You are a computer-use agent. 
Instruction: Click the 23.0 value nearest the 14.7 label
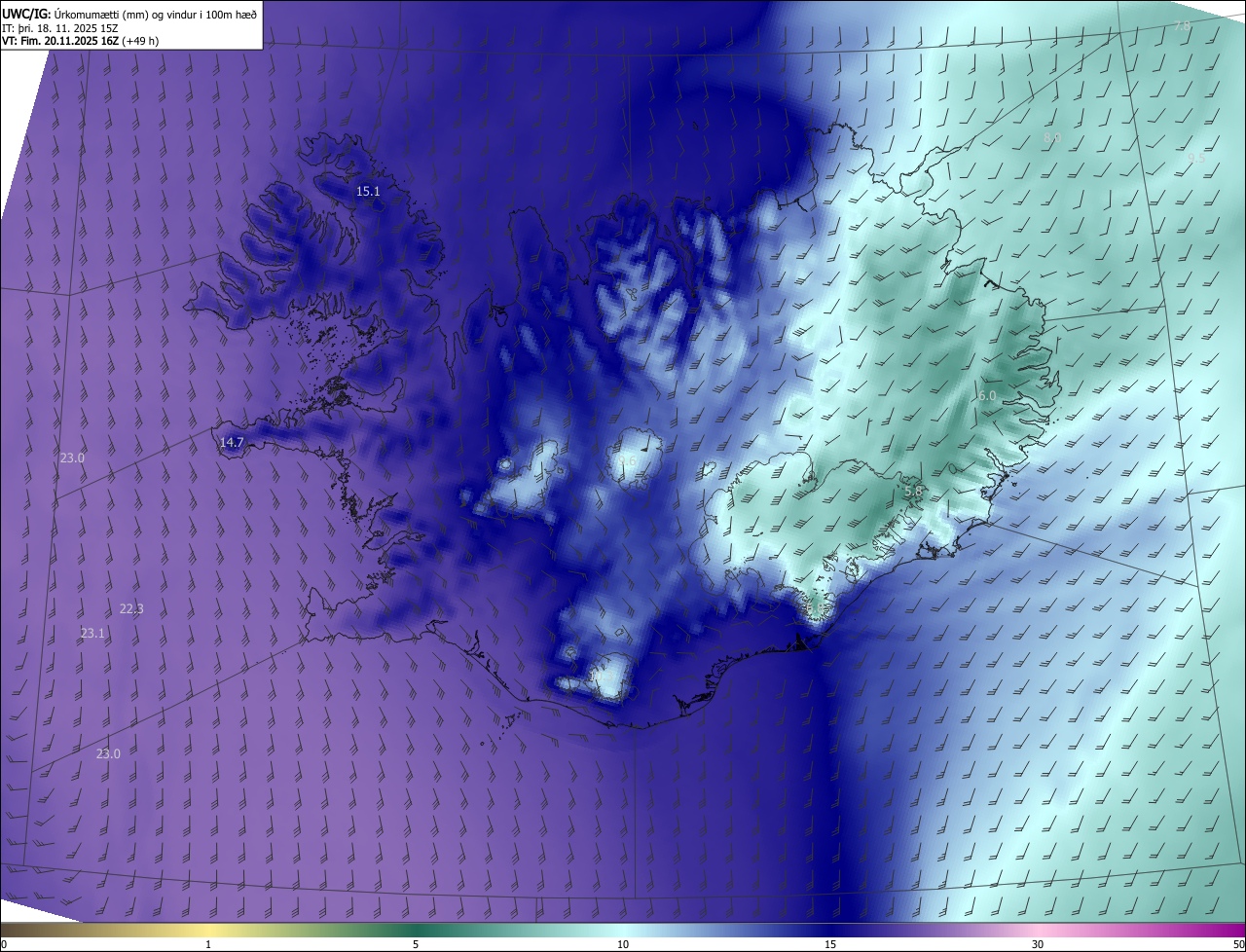(x=73, y=458)
